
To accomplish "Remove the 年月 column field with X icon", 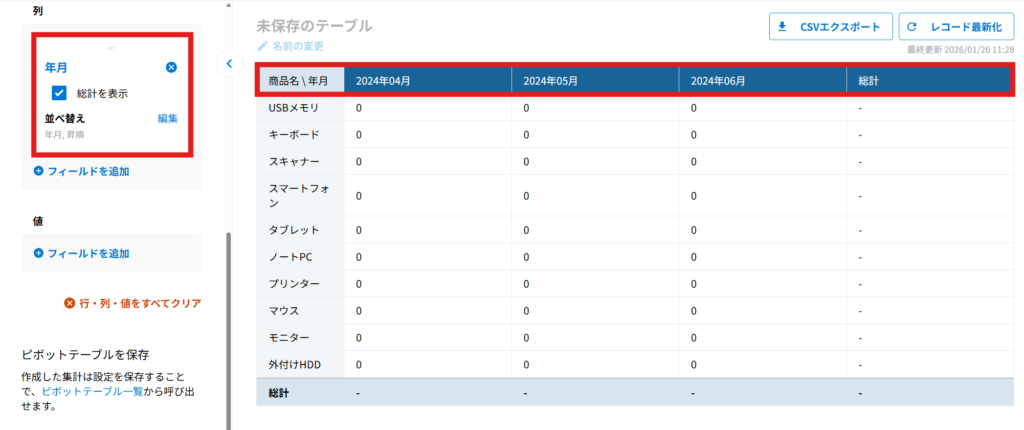I will pyautogui.click(x=171, y=67).
